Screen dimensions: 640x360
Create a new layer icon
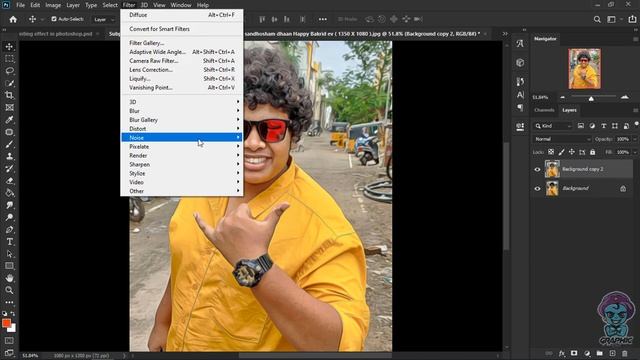[x=612, y=353]
